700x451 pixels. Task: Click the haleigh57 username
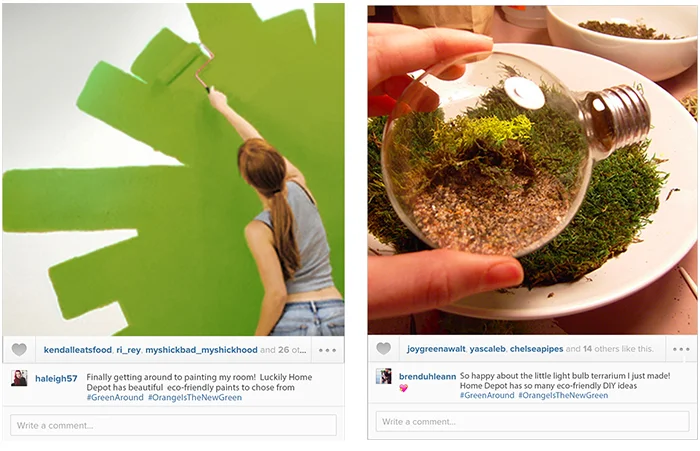click(56, 379)
